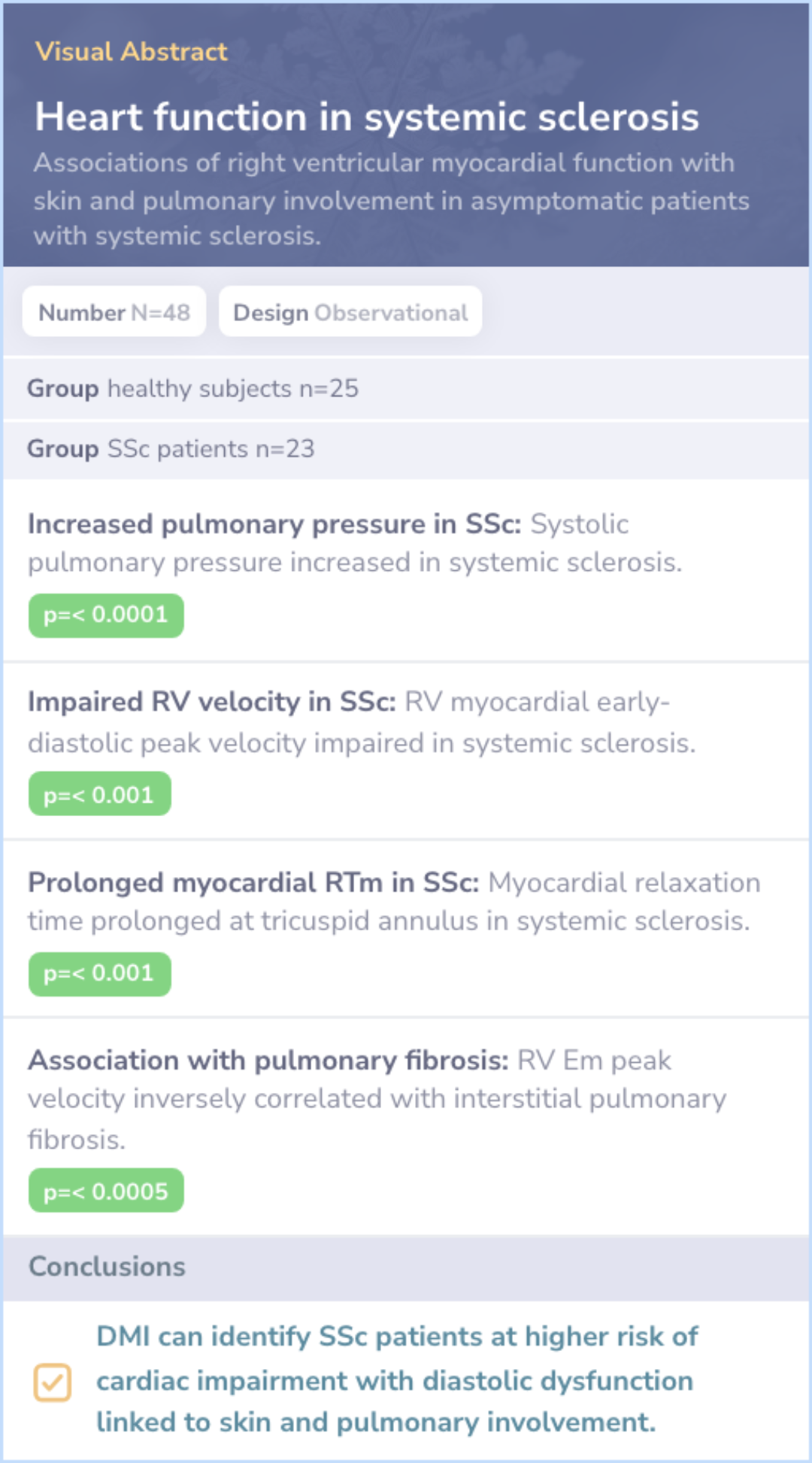The width and height of the screenshot is (812, 1463).
Task: Open the "Heart function in systemic sclerosis" title
Action: click(x=367, y=117)
